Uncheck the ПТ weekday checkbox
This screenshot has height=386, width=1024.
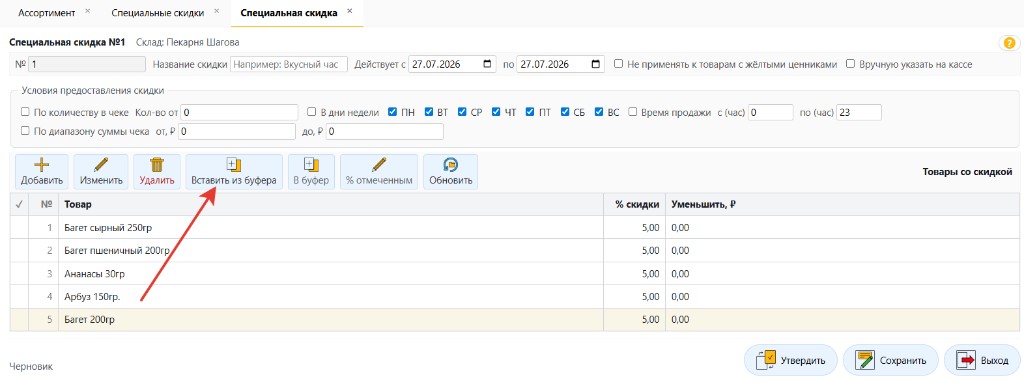(530, 112)
